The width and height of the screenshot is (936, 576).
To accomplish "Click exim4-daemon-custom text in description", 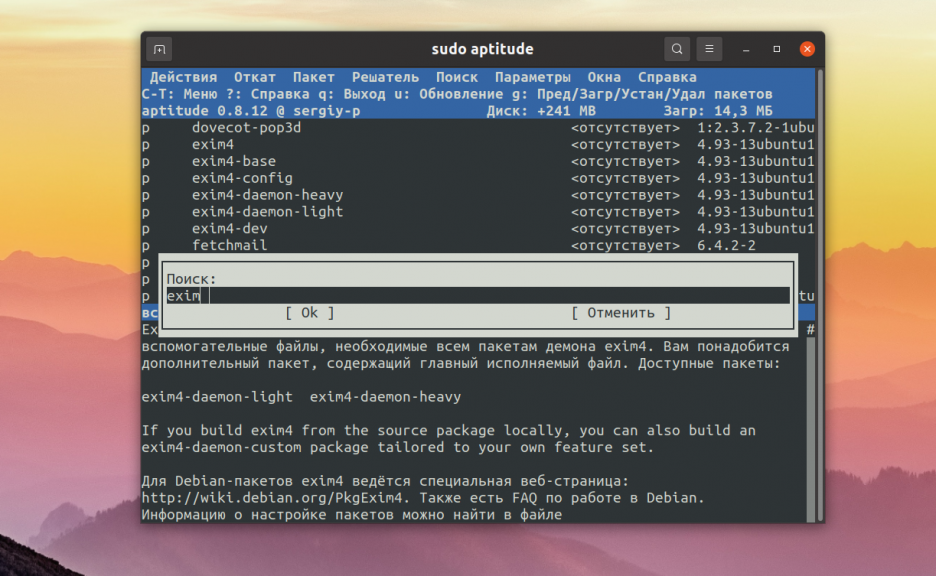I will [x=221, y=448].
